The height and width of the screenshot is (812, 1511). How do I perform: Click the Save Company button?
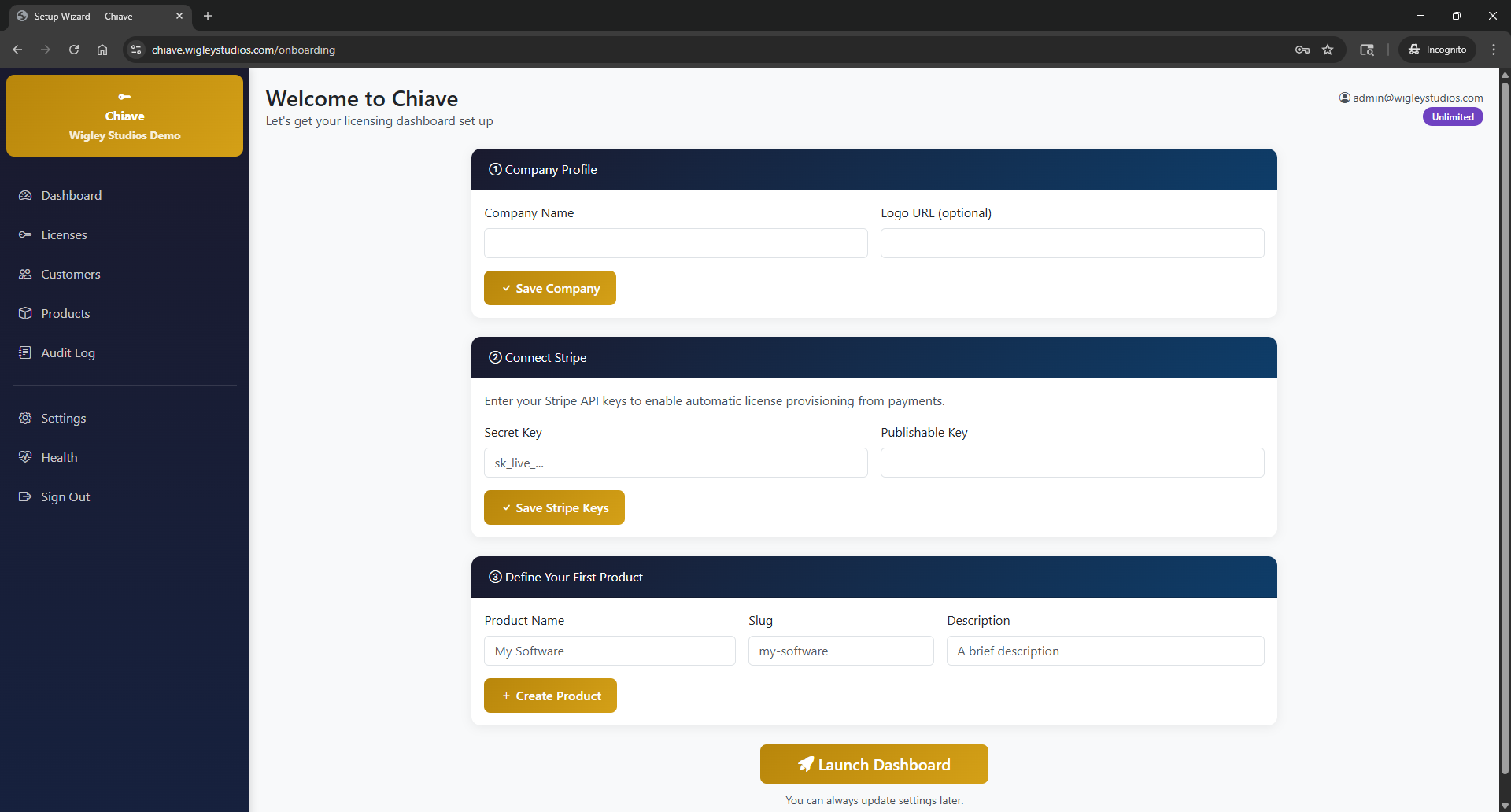tap(549, 288)
